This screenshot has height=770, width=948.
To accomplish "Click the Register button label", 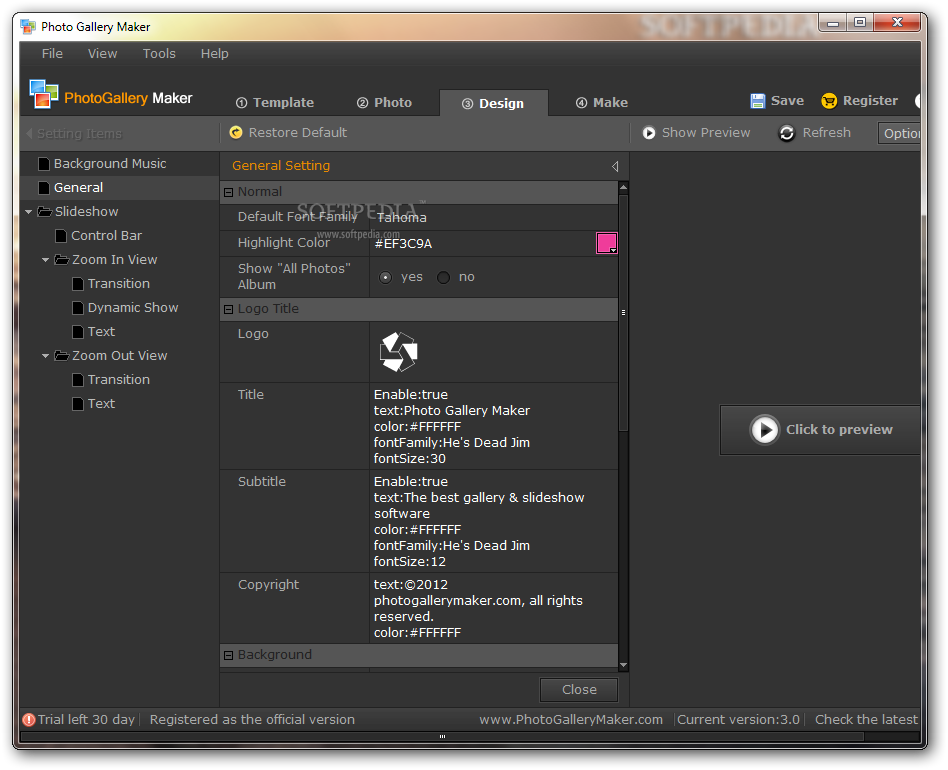I will [x=870, y=101].
